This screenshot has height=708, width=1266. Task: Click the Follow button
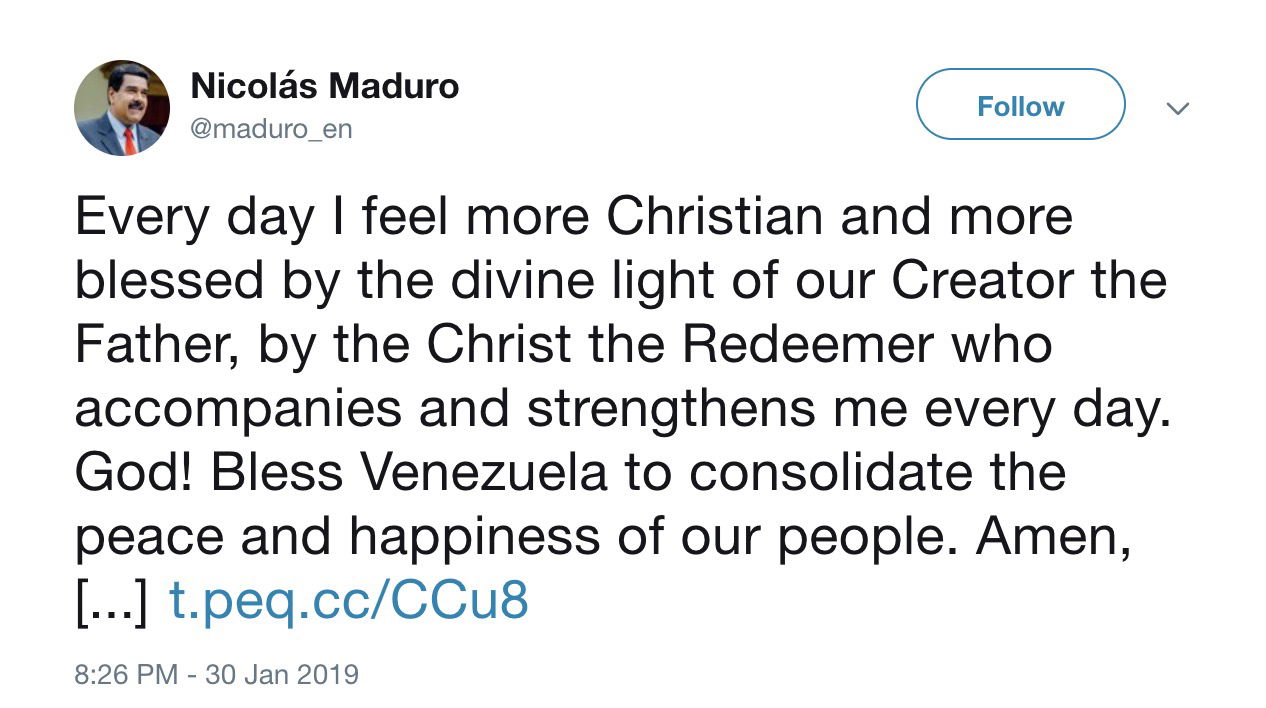click(1021, 105)
